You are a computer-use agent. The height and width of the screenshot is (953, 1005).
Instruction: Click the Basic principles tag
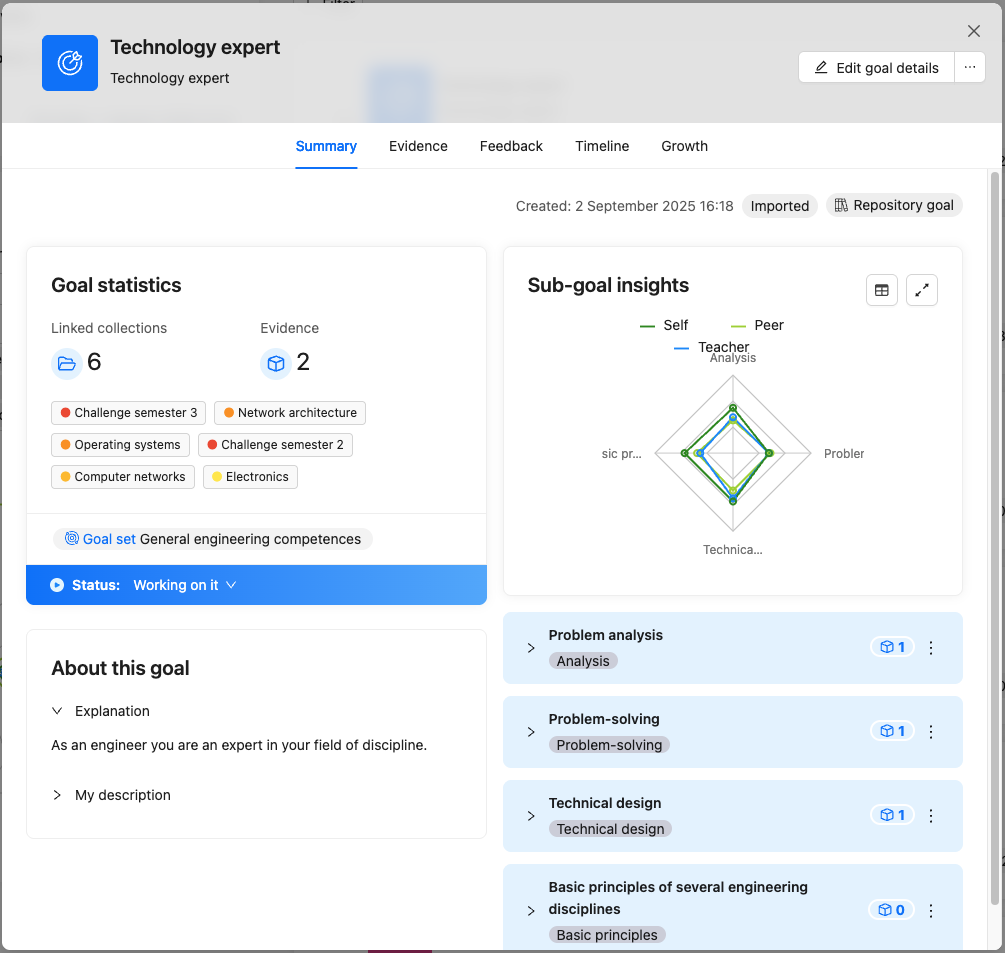pos(607,935)
